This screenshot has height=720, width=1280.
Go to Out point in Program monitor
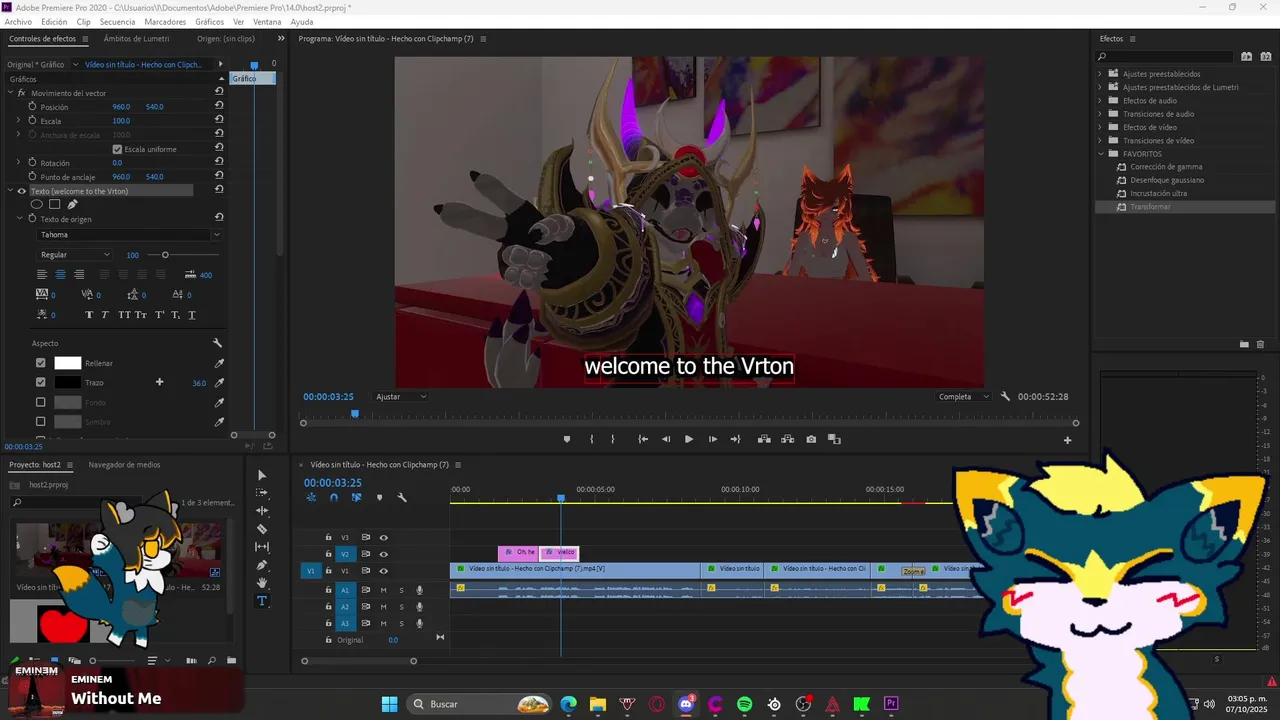(736, 439)
